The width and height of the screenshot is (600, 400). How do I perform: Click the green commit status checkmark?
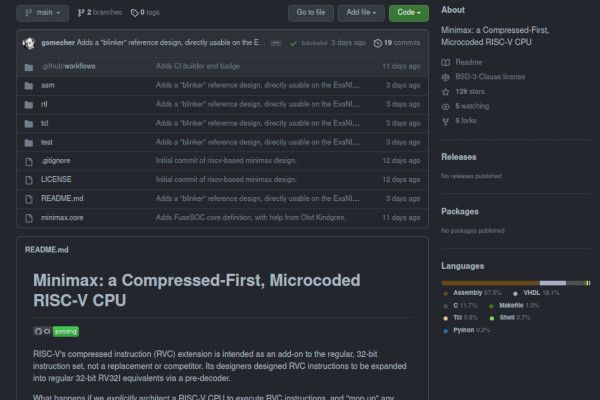tap(293, 43)
